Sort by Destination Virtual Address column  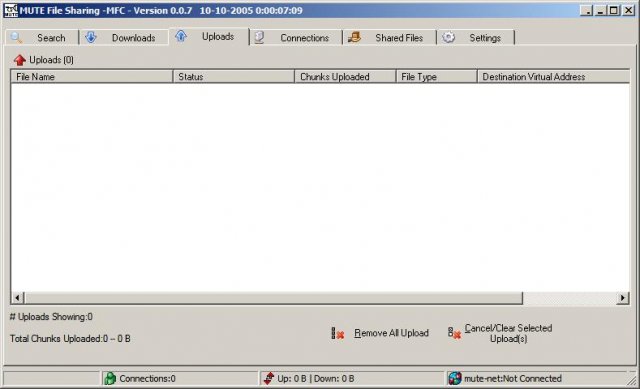553,77
